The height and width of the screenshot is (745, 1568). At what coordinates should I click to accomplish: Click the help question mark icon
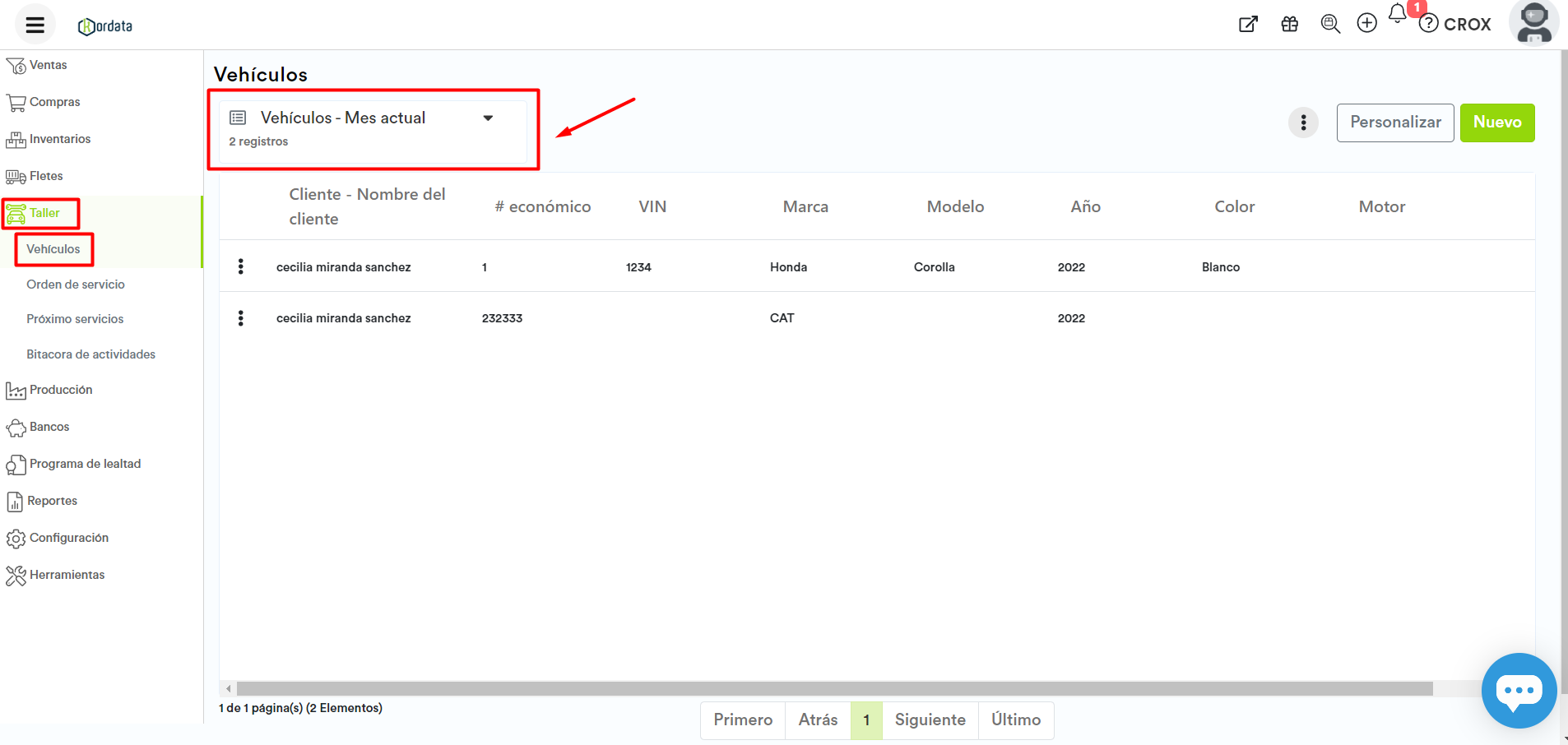[1429, 24]
